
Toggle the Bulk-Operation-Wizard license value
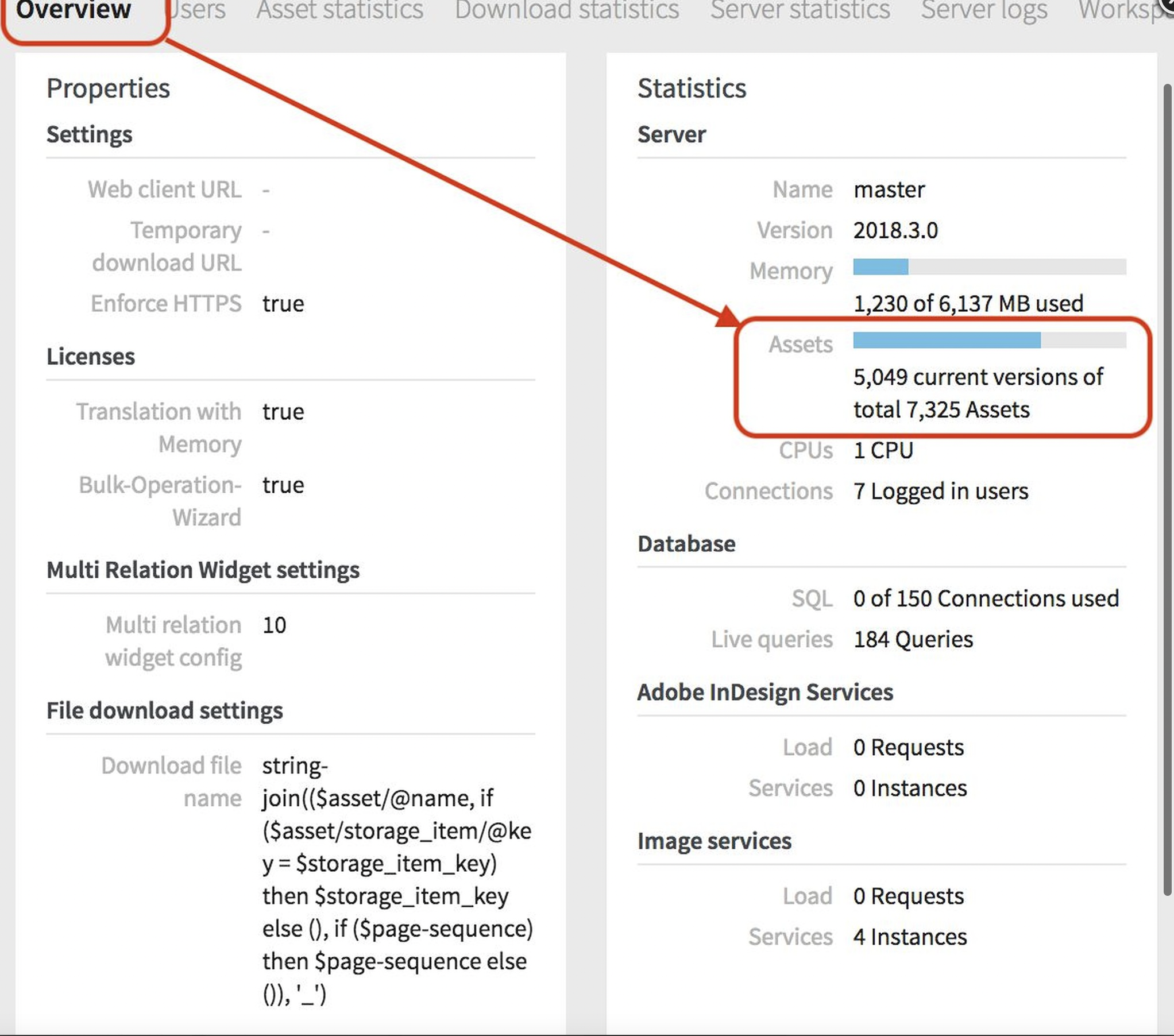tap(283, 485)
